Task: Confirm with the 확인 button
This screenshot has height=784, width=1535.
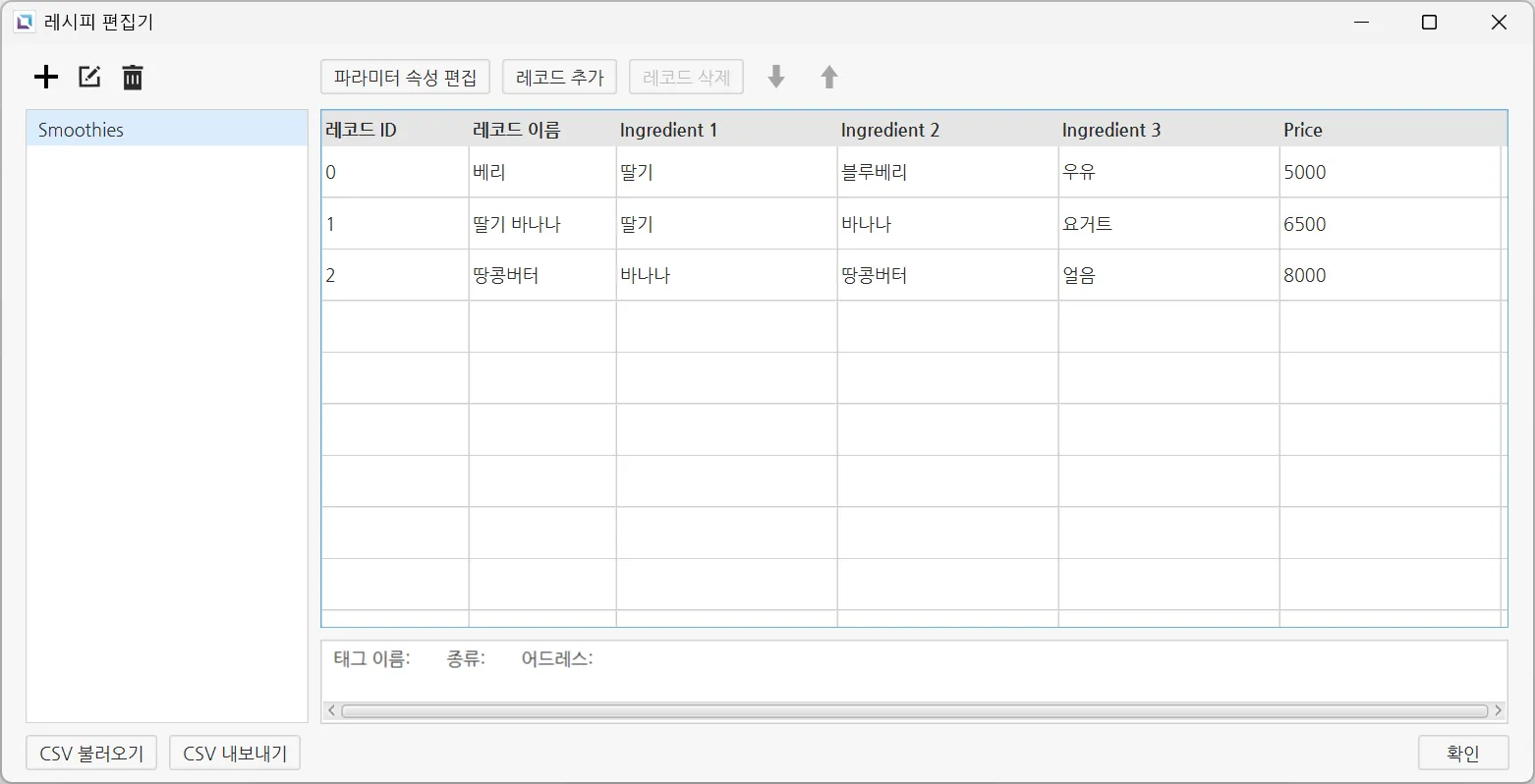Action: click(x=1462, y=753)
